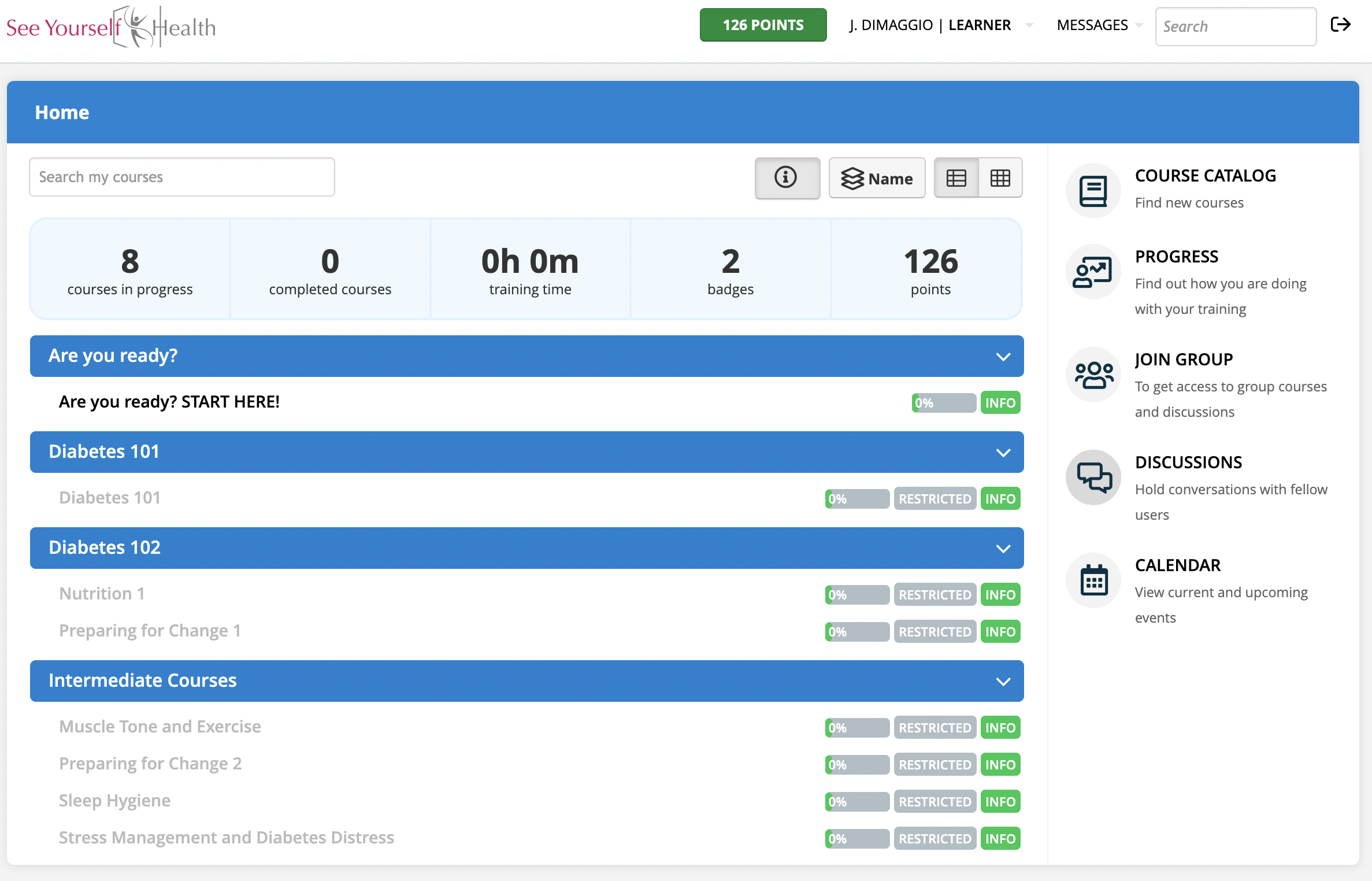This screenshot has height=881, width=1372.
Task: Click the See Yourself Health logo
Action: pos(111,27)
